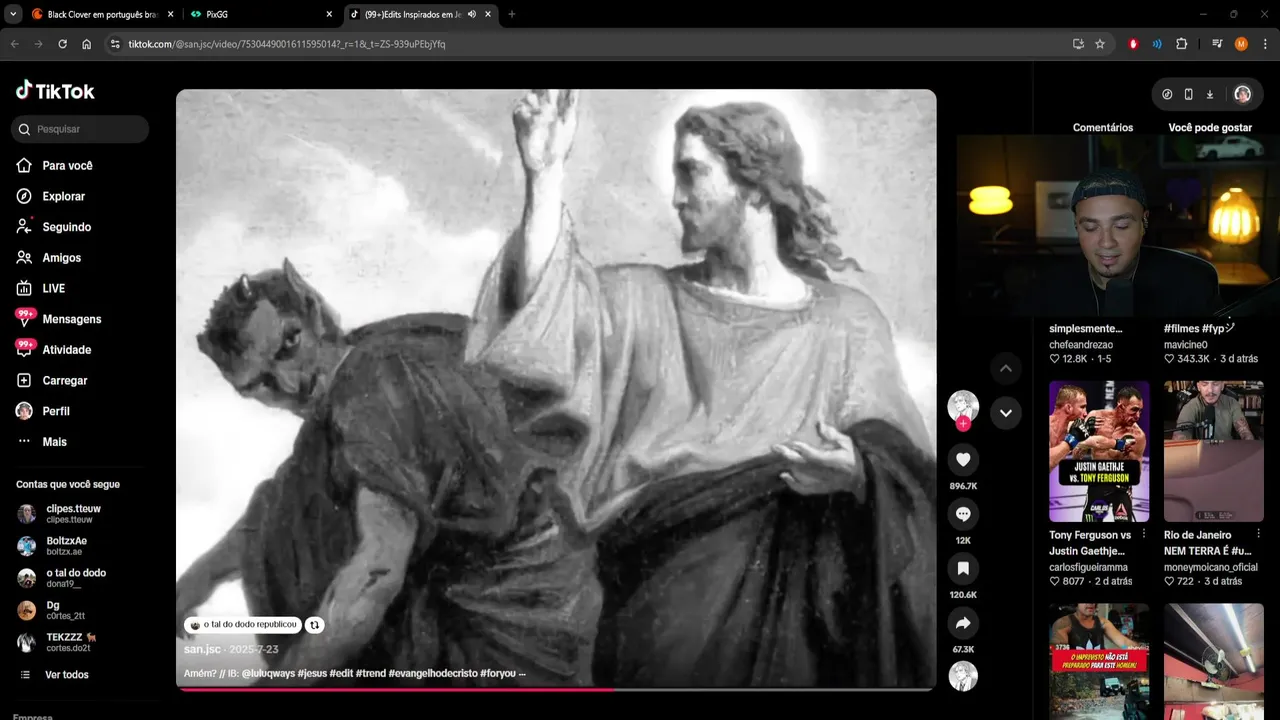The image size is (1280, 720).
Task: Open moneymoicano_oficial author link
Action: point(1211,567)
